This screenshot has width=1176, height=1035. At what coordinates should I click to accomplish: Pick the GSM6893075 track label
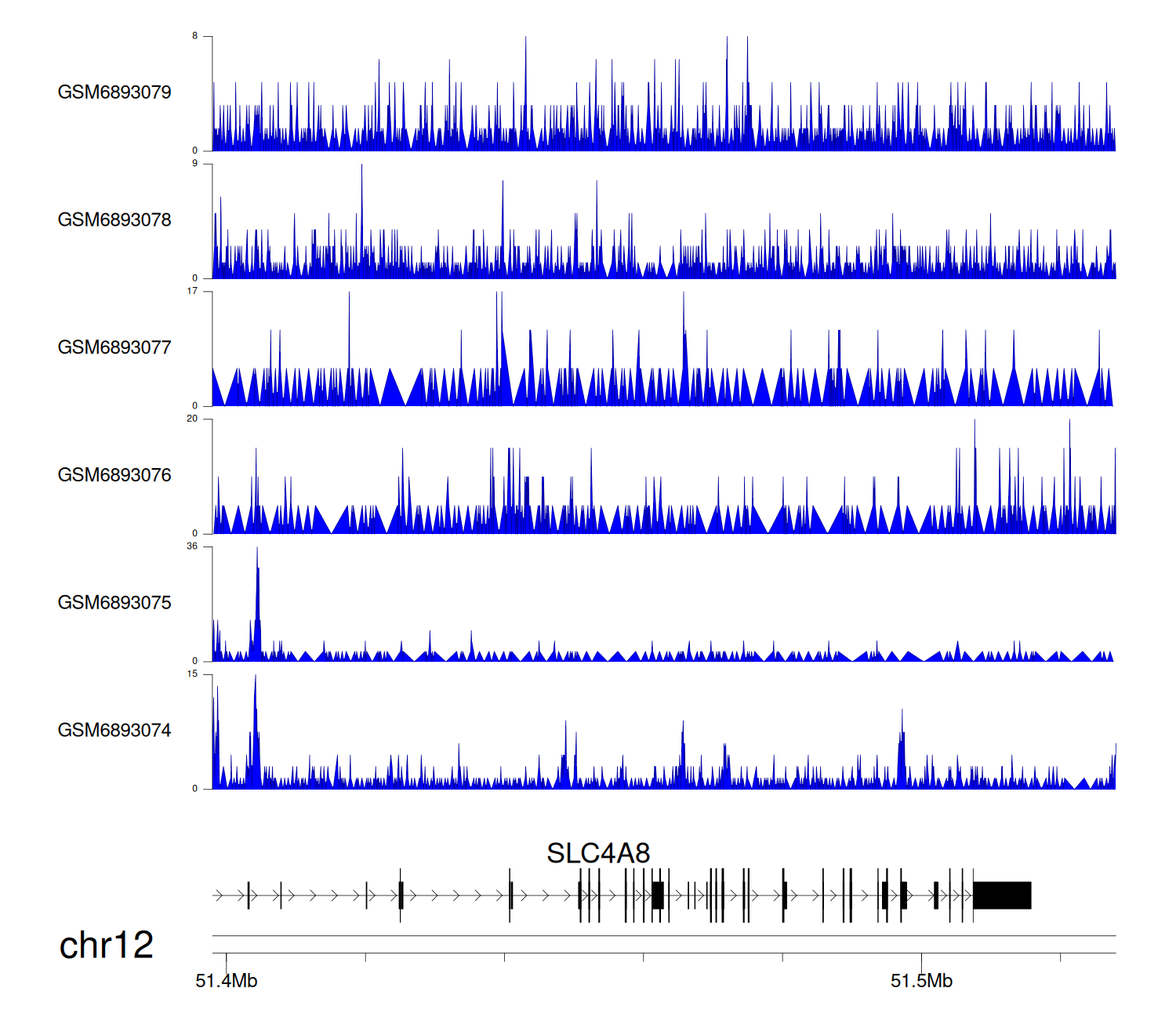(x=114, y=603)
